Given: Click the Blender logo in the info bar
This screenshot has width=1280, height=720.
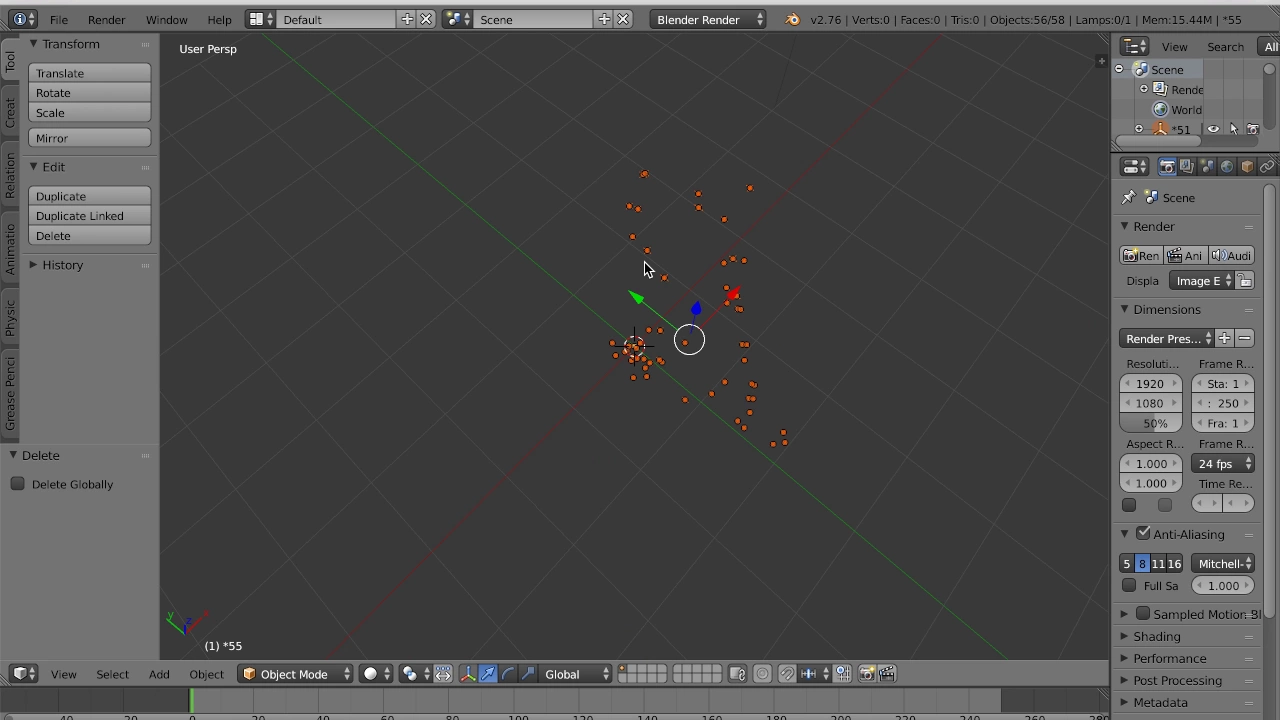Looking at the screenshot, I should point(792,19).
